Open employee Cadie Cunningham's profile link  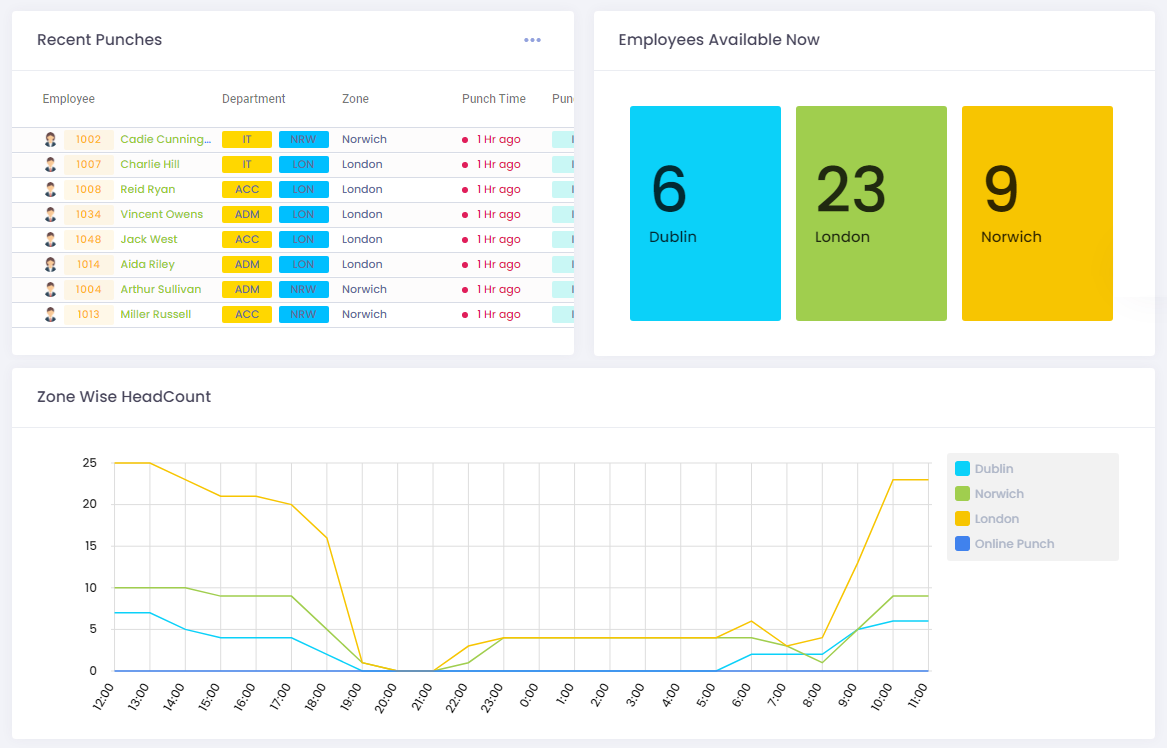coord(165,139)
